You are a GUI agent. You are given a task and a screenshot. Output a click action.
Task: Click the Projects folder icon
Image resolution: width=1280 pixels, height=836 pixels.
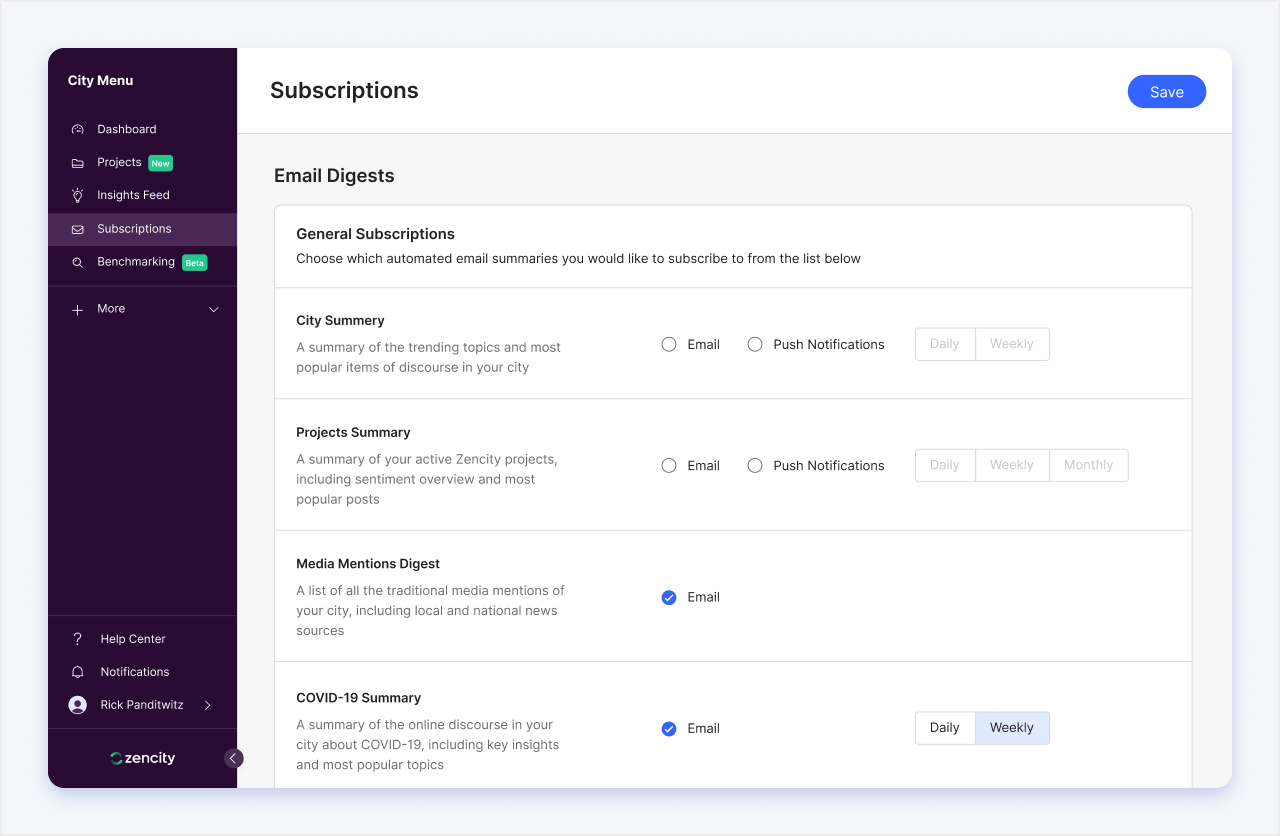click(x=77, y=163)
